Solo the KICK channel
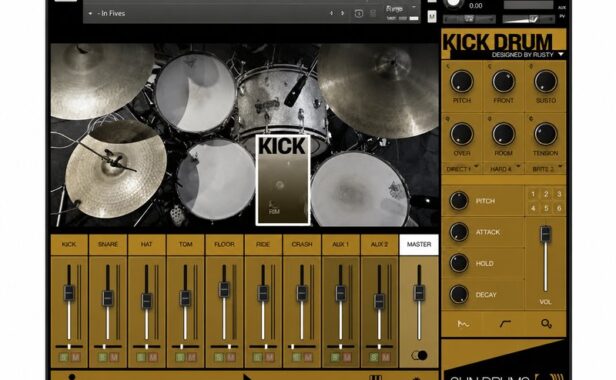Image resolution: width=616 pixels, height=380 pixels. 64,357
